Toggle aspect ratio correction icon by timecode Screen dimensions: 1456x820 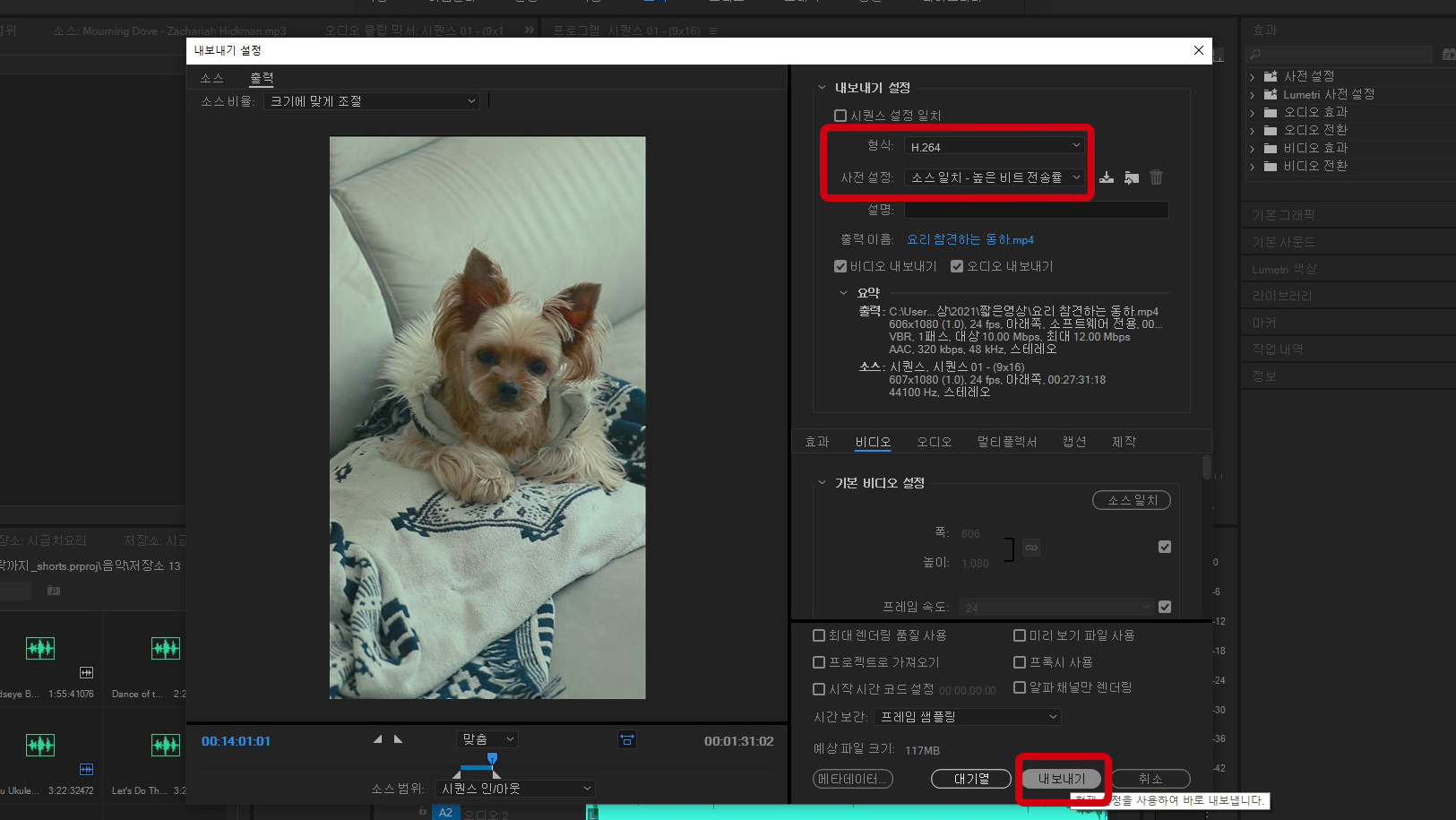click(x=626, y=739)
